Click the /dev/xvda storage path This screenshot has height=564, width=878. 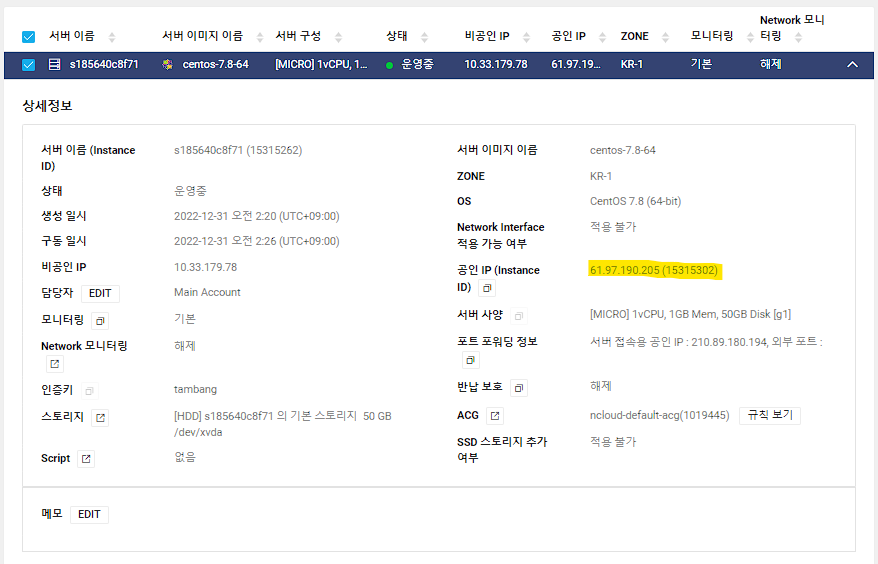pyautogui.click(x=198, y=432)
